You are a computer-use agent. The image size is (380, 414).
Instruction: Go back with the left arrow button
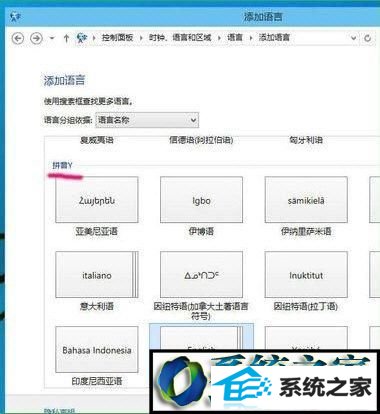point(18,38)
